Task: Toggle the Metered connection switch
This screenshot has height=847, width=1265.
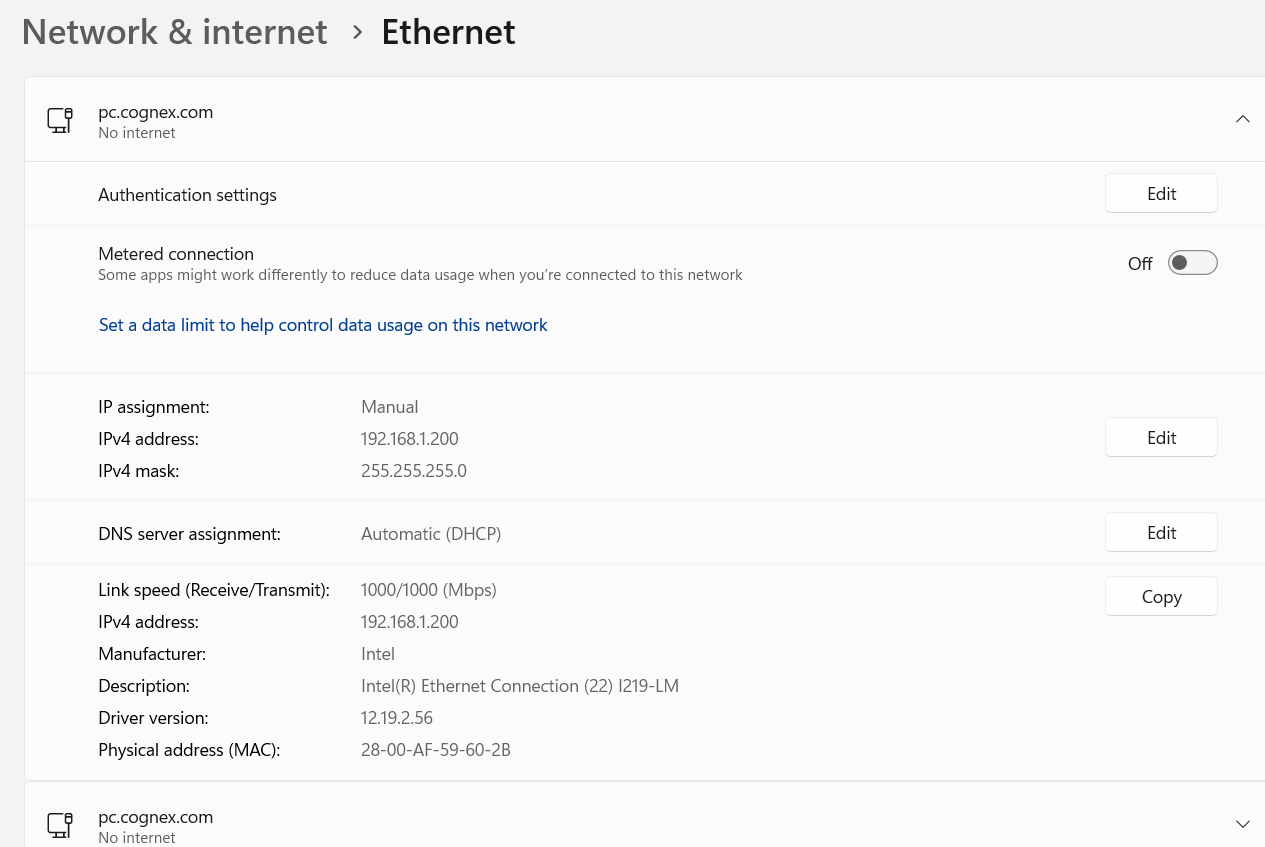Action: [x=1193, y=263]
